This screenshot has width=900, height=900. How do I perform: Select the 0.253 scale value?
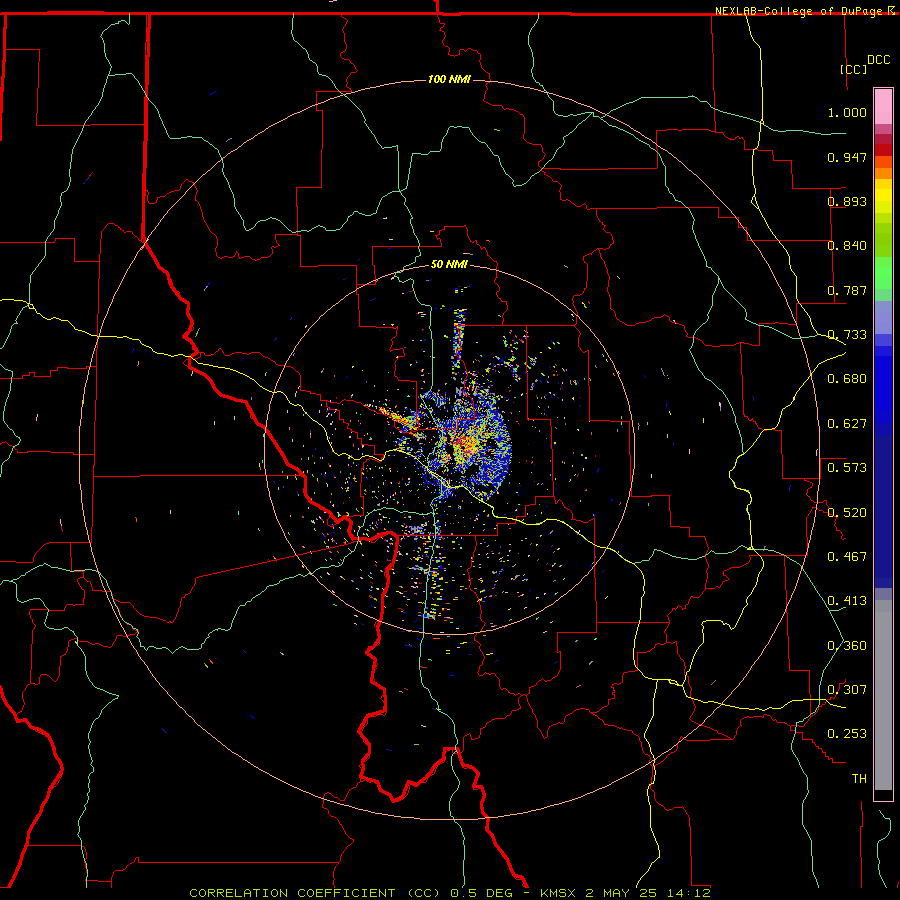pos(847,734)
